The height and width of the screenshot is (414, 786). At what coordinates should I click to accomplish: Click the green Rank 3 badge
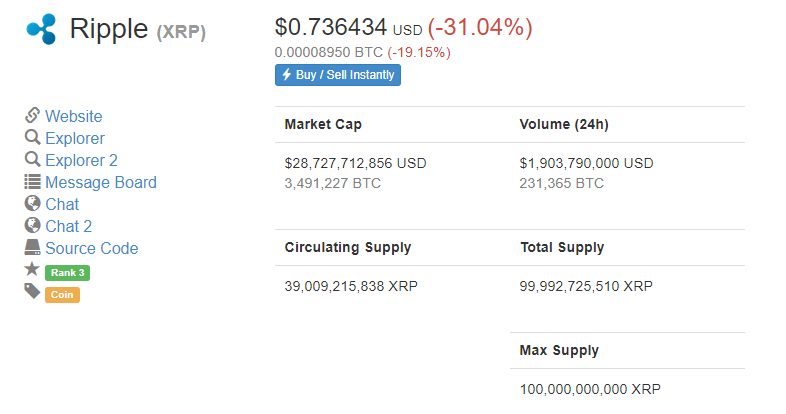[68, 273]
